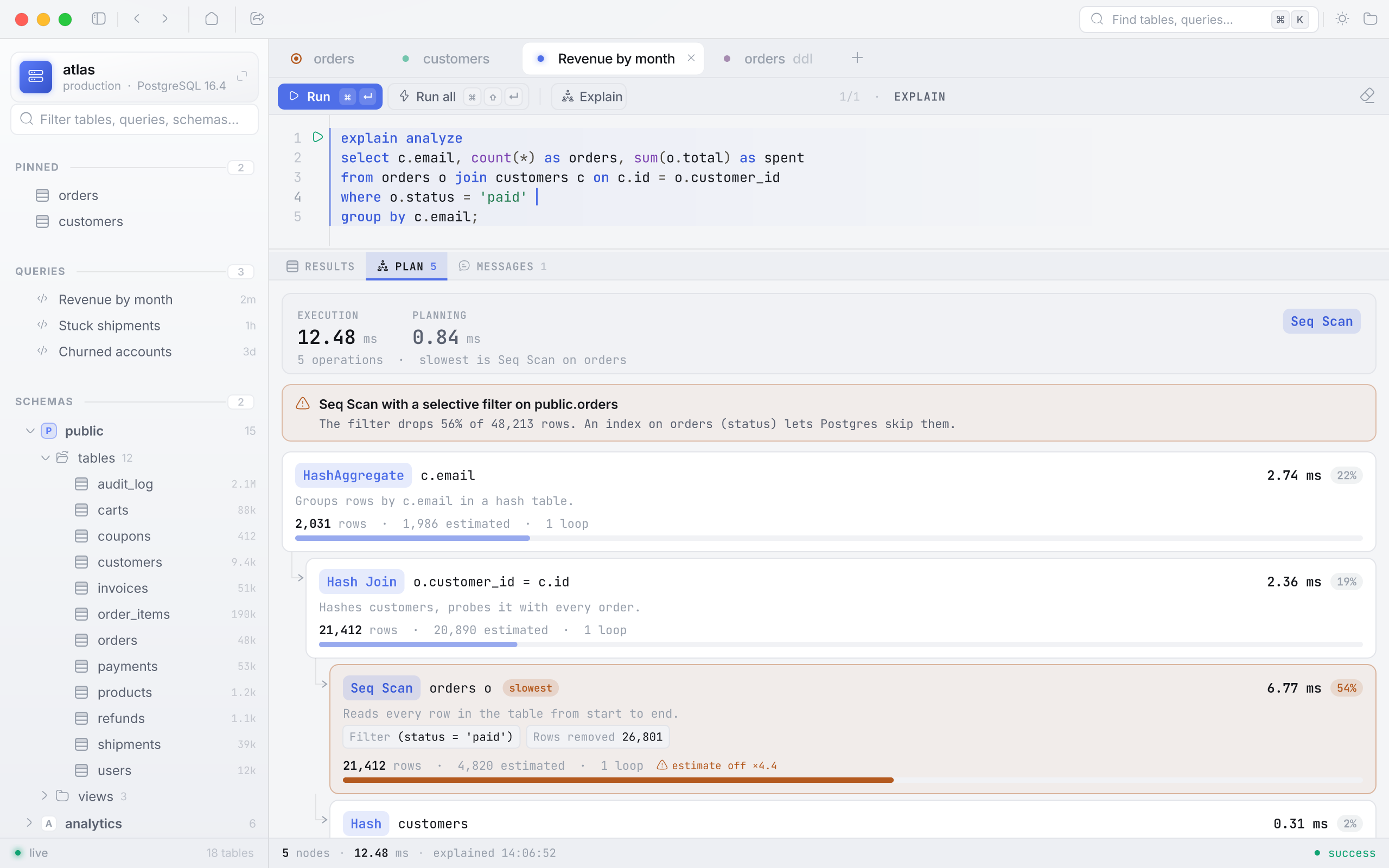
Task: Click the blue Run button
Action: click(330, 97)
